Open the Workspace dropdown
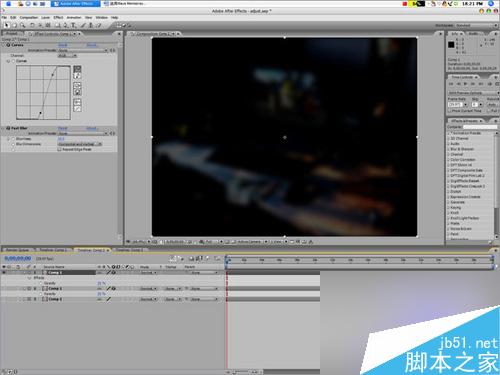Viewport: 500px width, 375px height. coord(476,26)
